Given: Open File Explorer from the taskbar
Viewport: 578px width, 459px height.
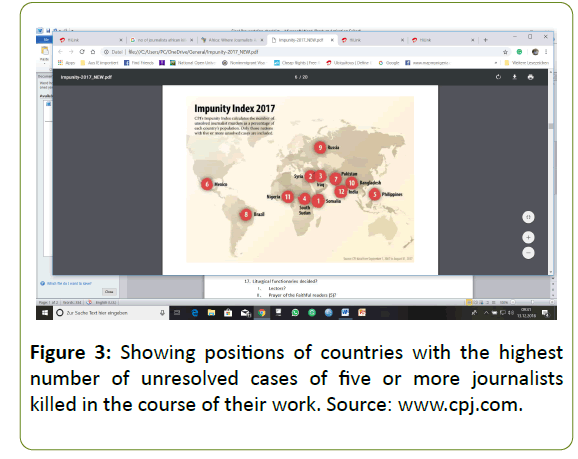Looking at the screenshot, I should tap(211, 313).
